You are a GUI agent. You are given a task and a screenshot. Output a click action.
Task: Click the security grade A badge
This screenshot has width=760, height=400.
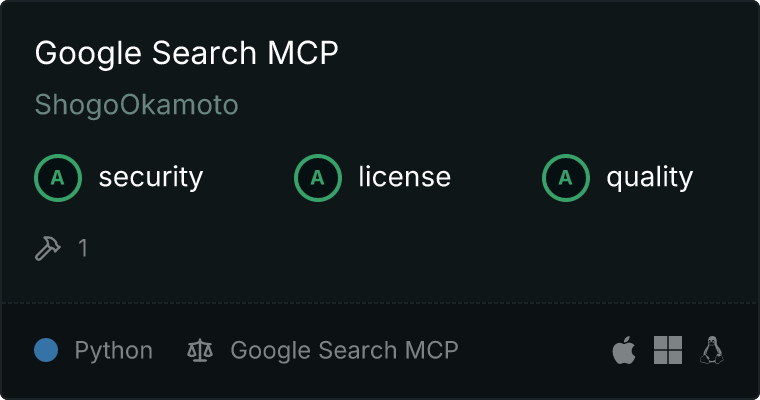[58, 178]
